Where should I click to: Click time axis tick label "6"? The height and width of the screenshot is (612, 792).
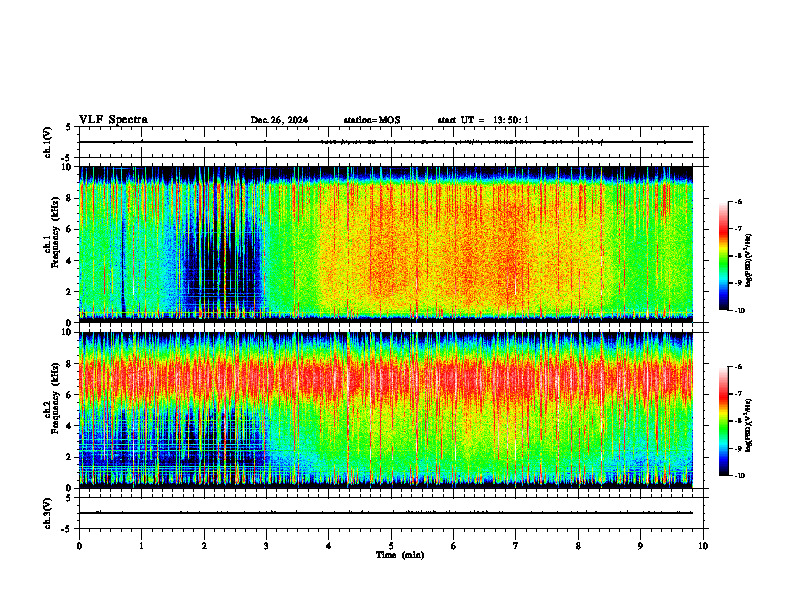[454, 546]
